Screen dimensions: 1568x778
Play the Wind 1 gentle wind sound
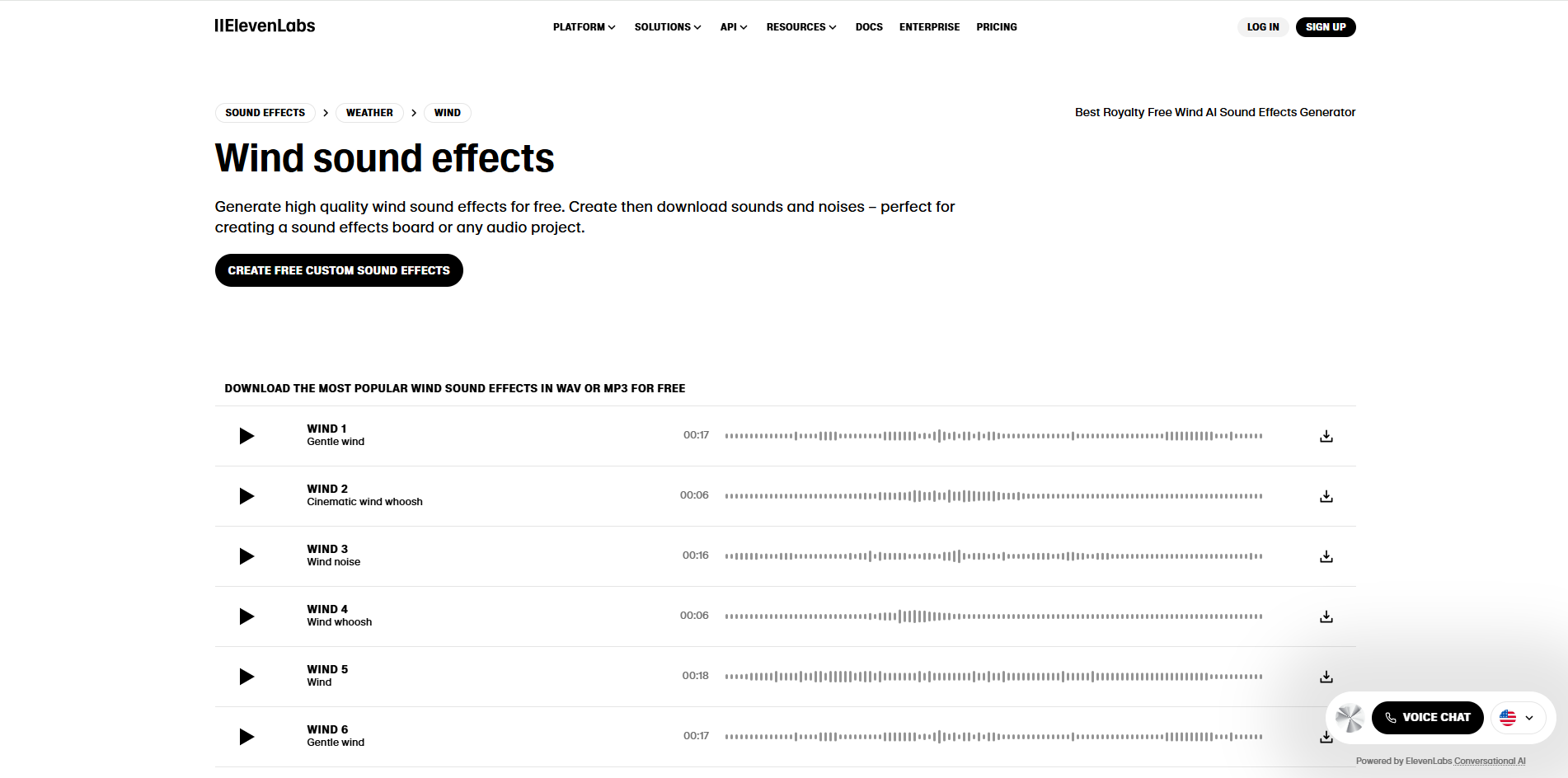[246, 435]
